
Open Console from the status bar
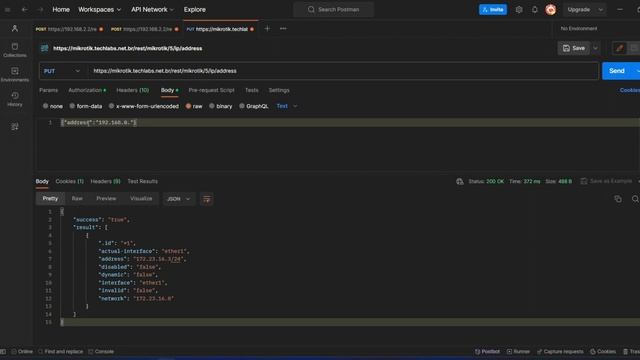point(101,351)
